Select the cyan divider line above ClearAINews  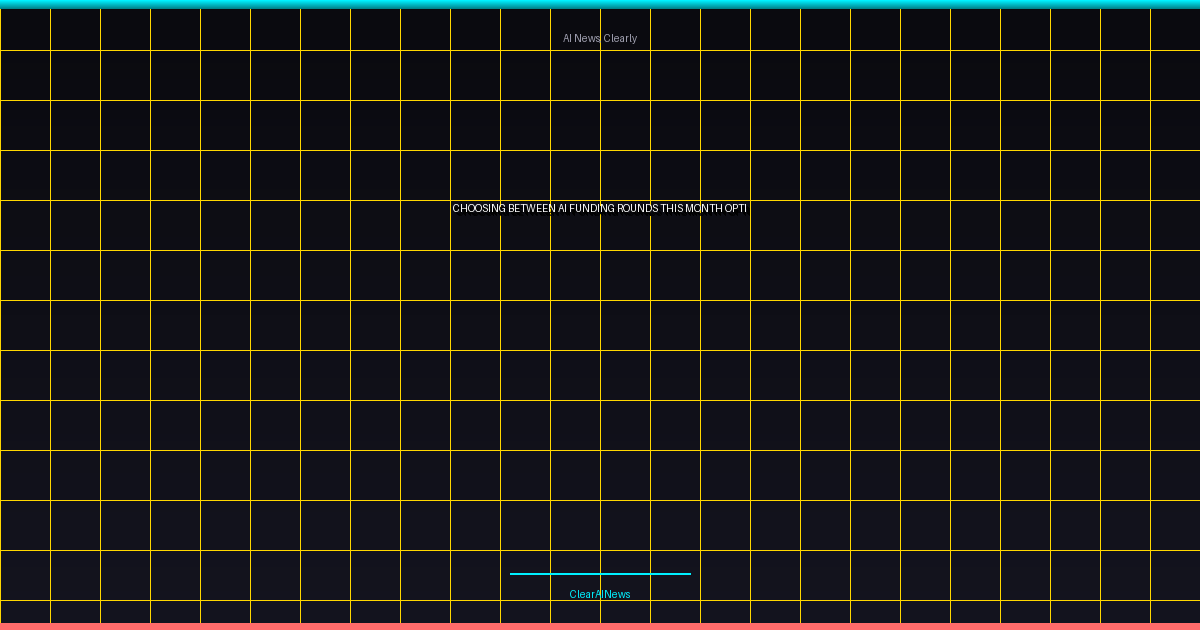599,574
